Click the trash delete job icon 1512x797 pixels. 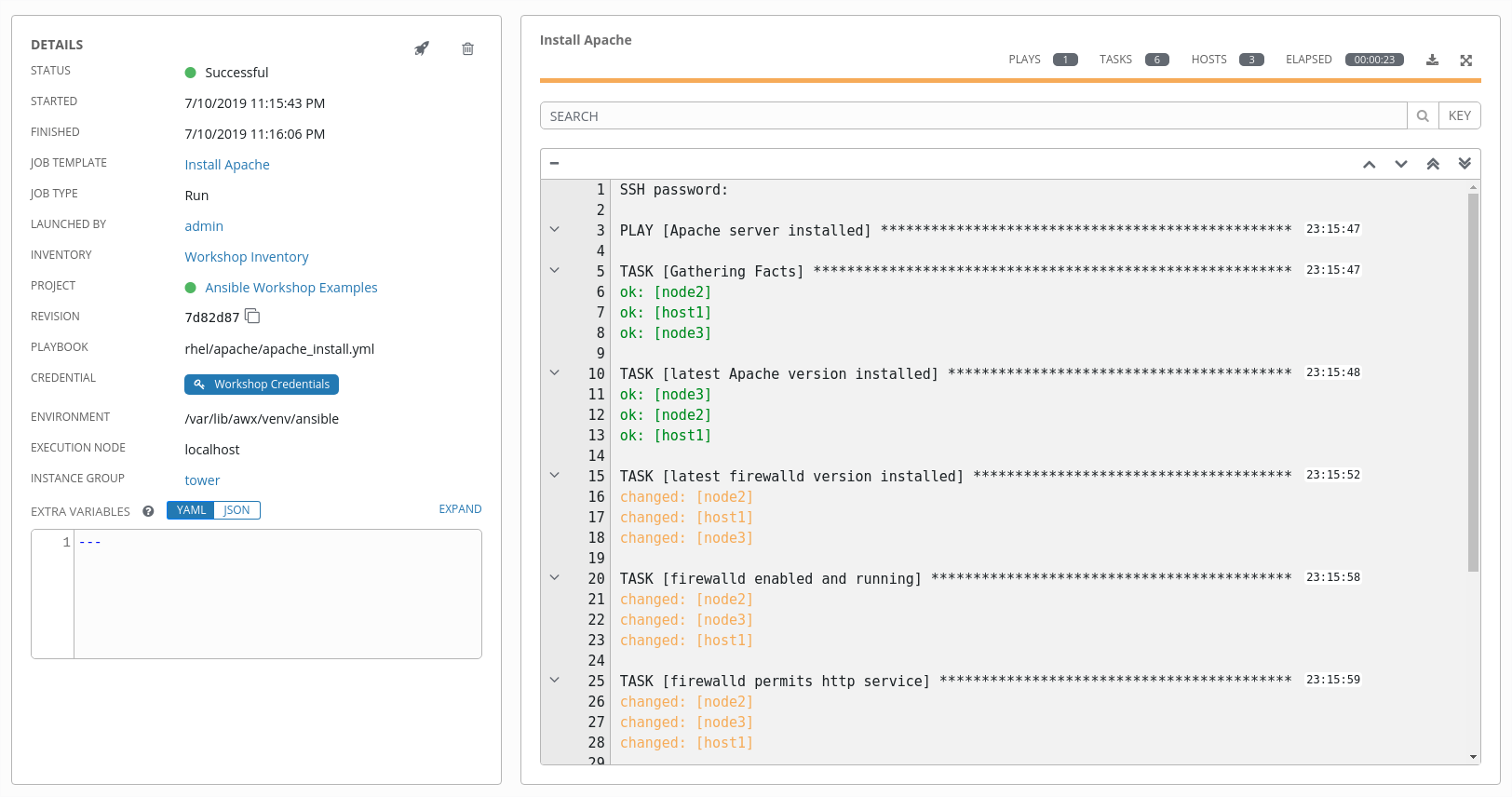467,48
